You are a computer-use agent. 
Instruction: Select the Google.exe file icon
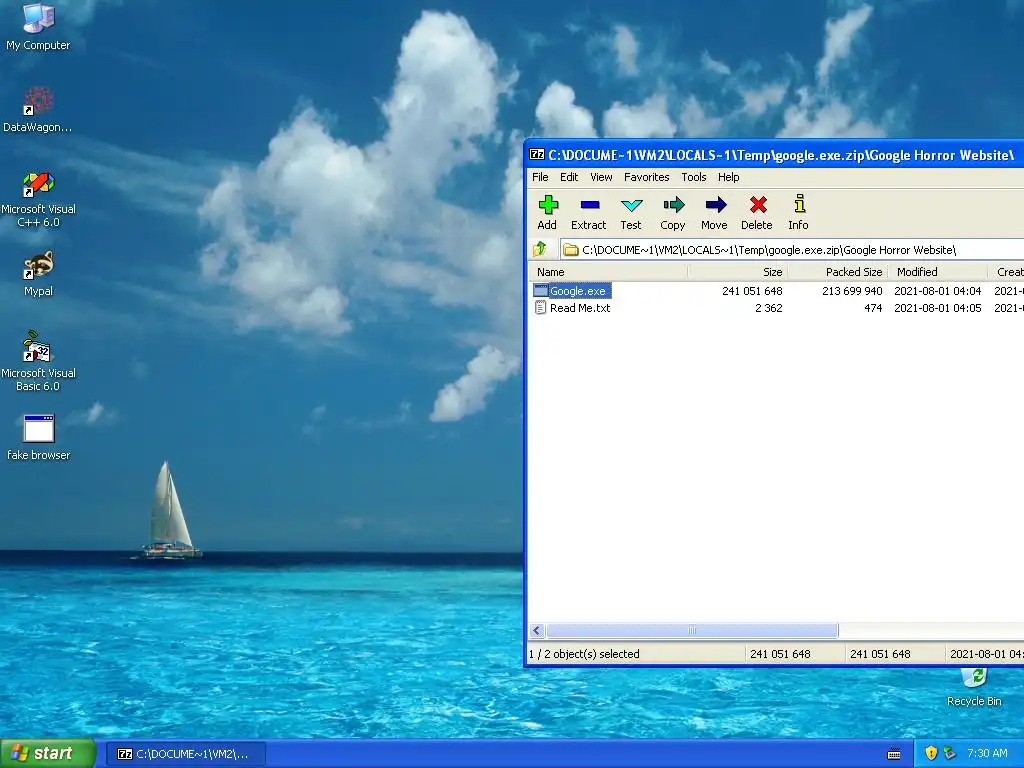click(540, 291)
